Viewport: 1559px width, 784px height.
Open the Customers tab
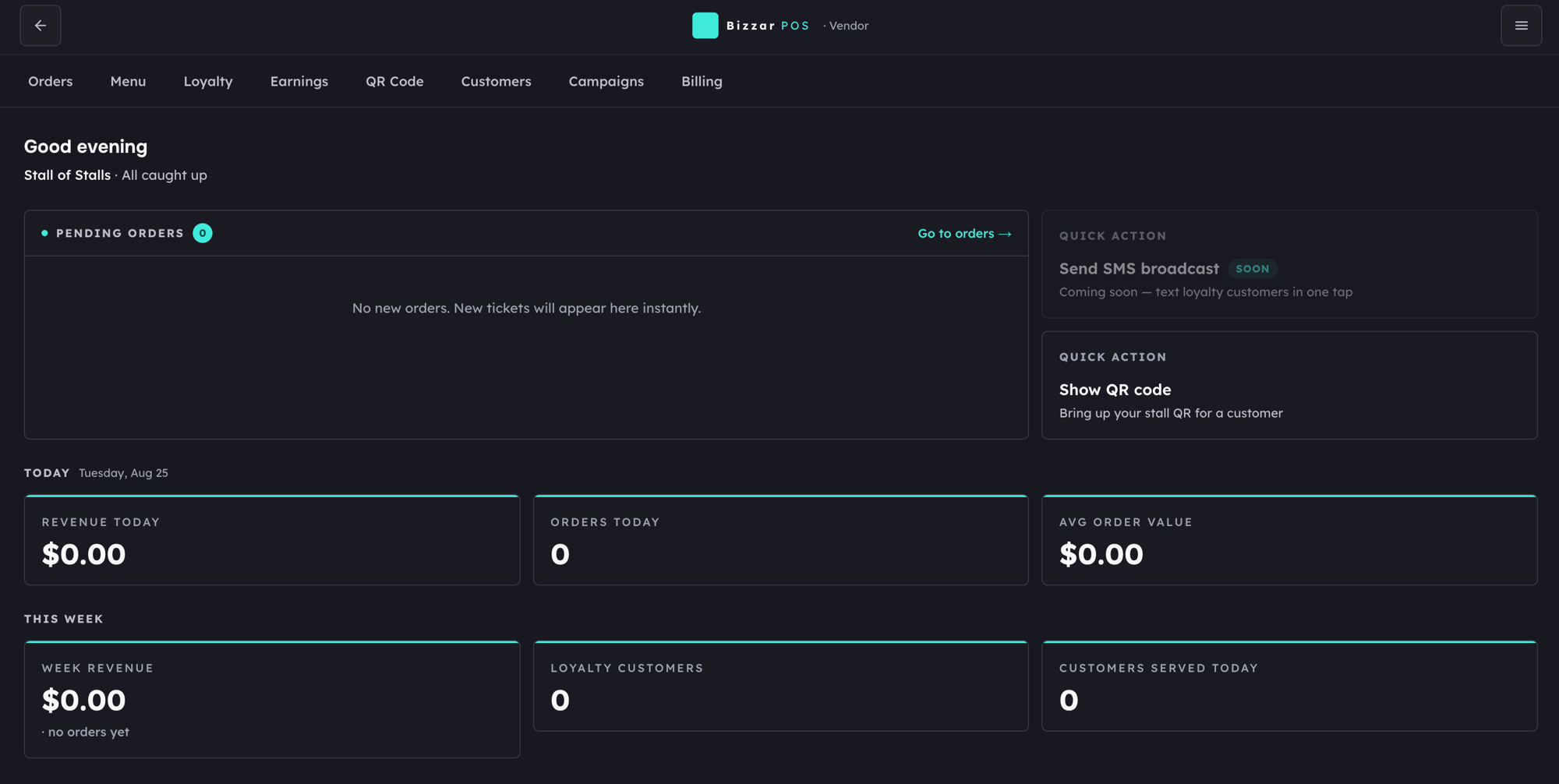click(x=496, y=81)
